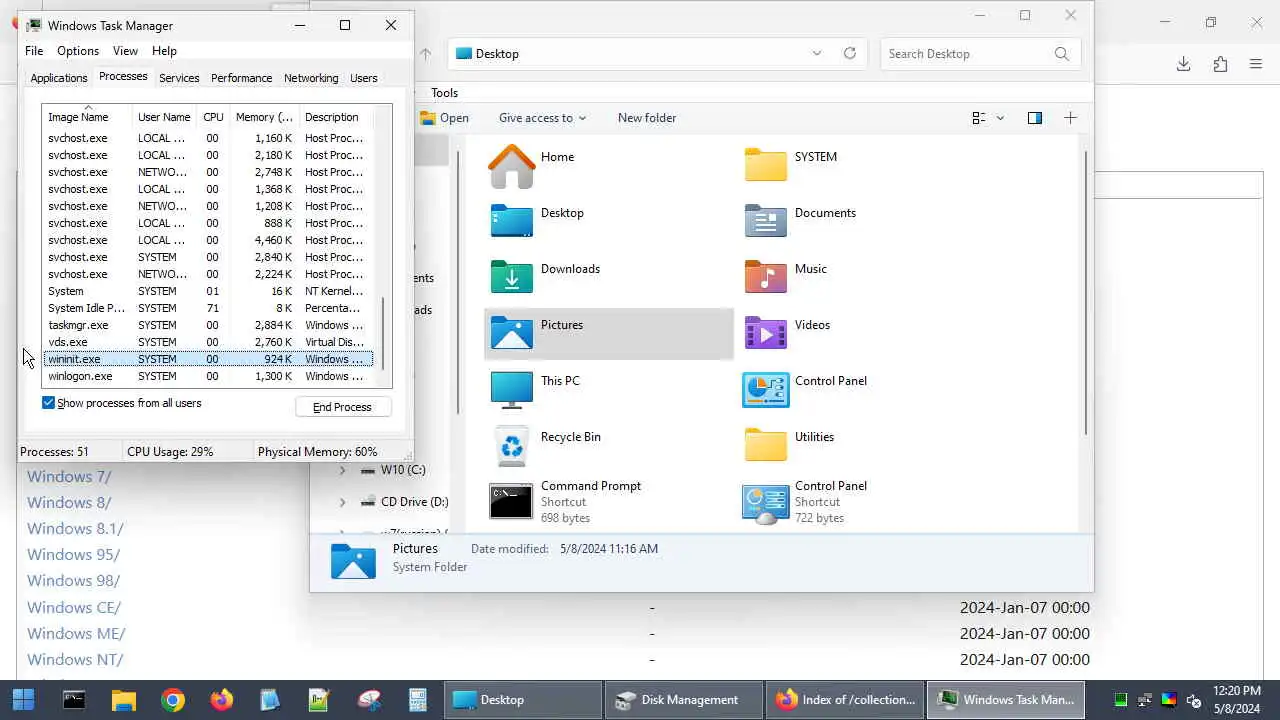Expand the CD Drive (D:) node
This screenshot has width=1280, height=720.
pyautogui.click(x=343, y=502)
